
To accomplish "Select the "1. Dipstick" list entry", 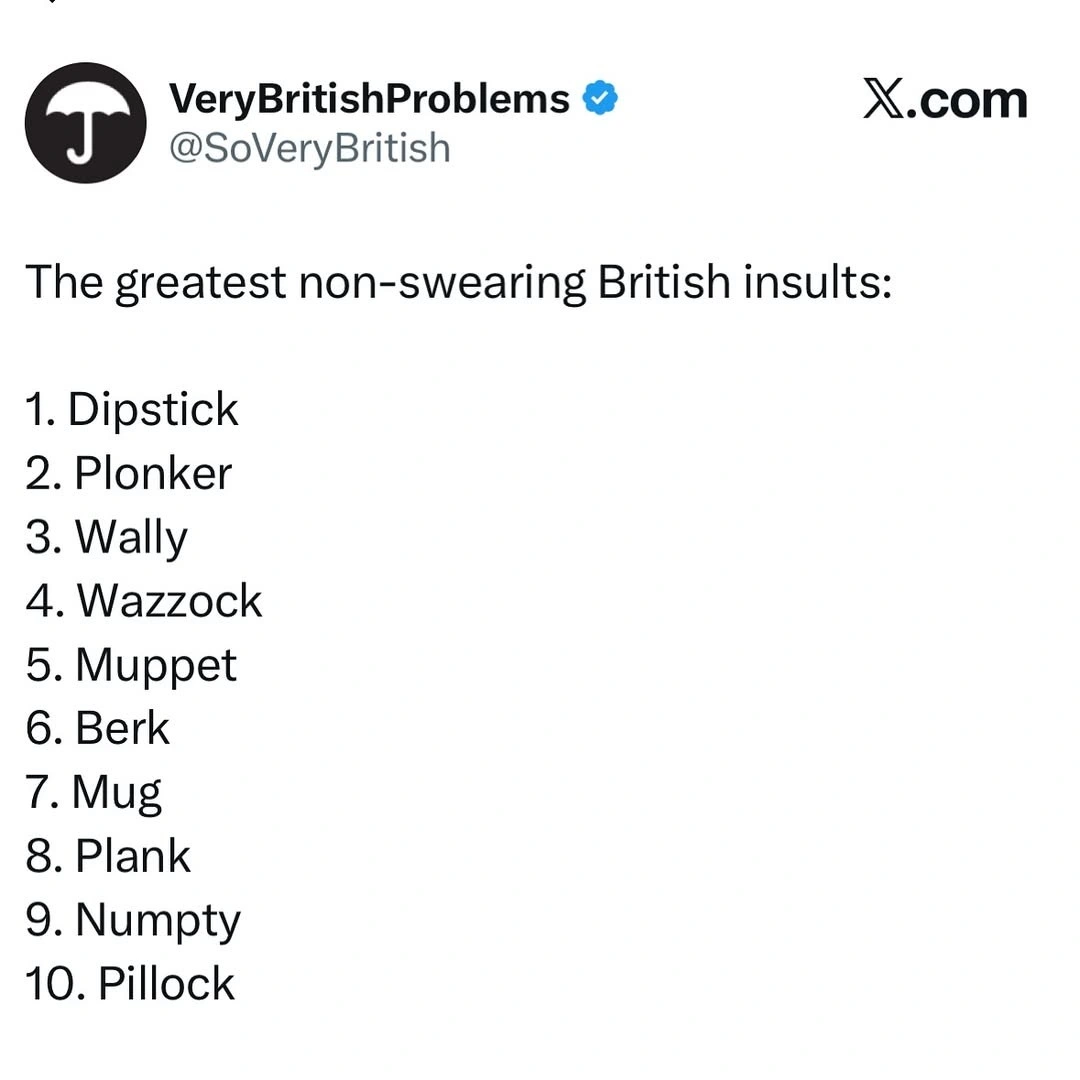I will (132, 410).
